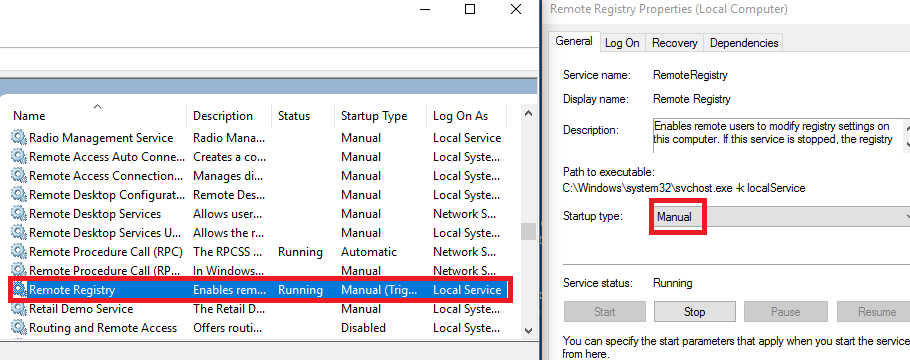910x360 pixels.
Task: Click the Pause service button
Action: pos(785,312)
